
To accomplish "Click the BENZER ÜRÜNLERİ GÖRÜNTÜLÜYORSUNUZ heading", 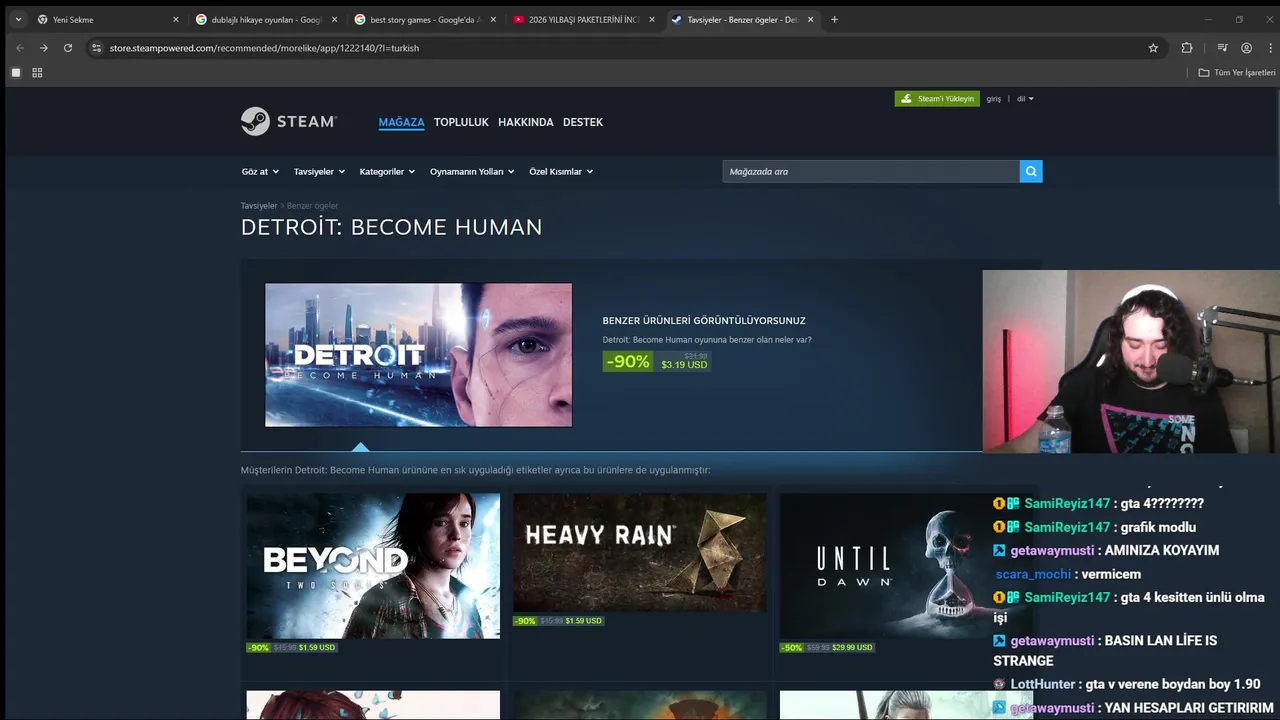I will [704, 321].
